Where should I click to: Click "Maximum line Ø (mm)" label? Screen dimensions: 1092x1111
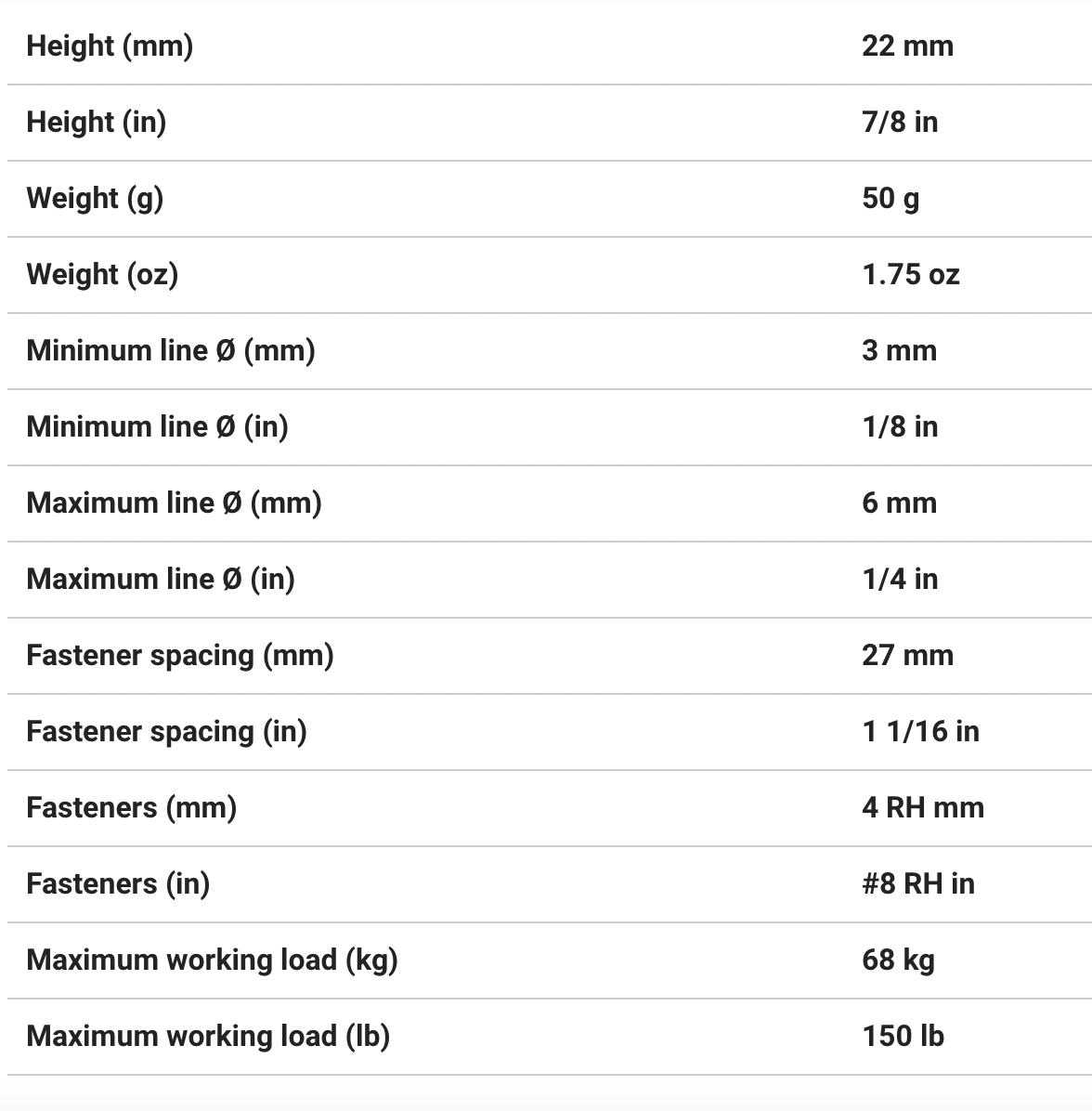tap(174, 503)
